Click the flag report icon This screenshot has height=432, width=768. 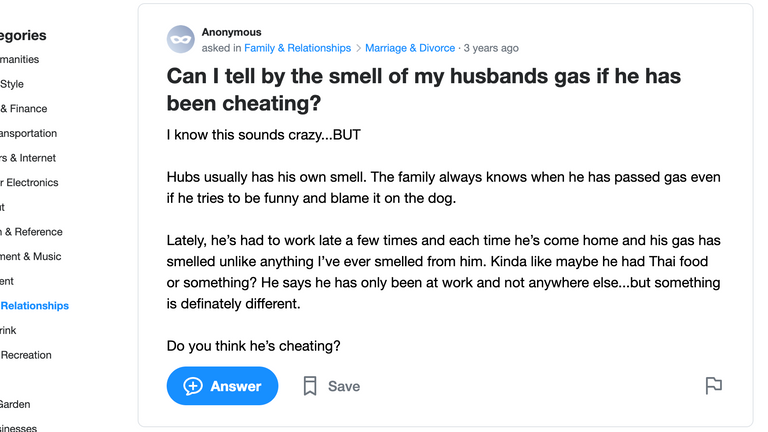pos(713,385)
